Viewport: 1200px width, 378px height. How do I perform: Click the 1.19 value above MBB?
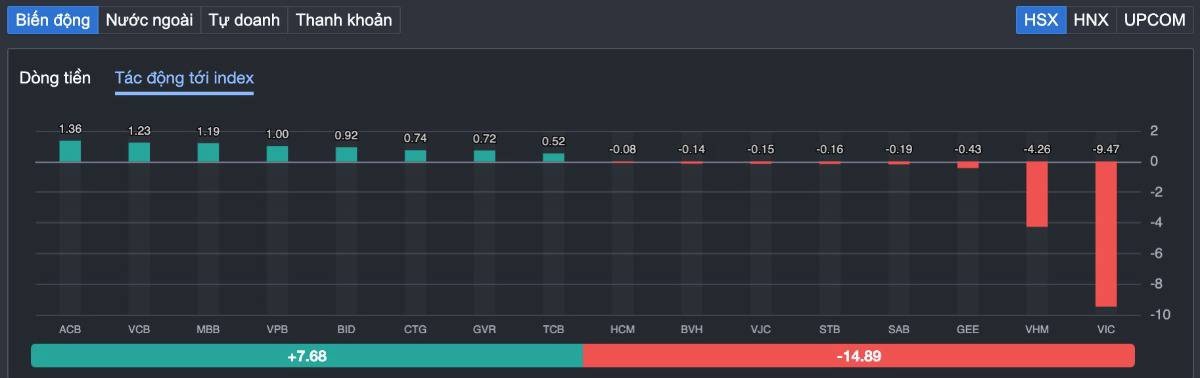[x=208, y=131]
